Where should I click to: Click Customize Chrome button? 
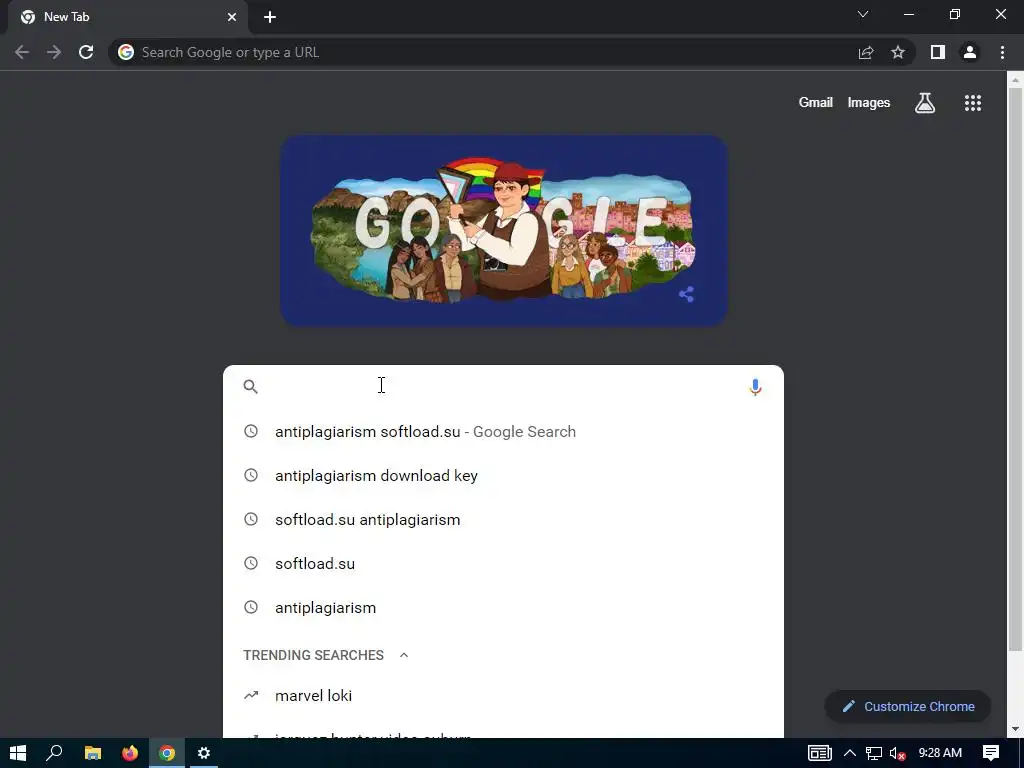tap(908, 707)
